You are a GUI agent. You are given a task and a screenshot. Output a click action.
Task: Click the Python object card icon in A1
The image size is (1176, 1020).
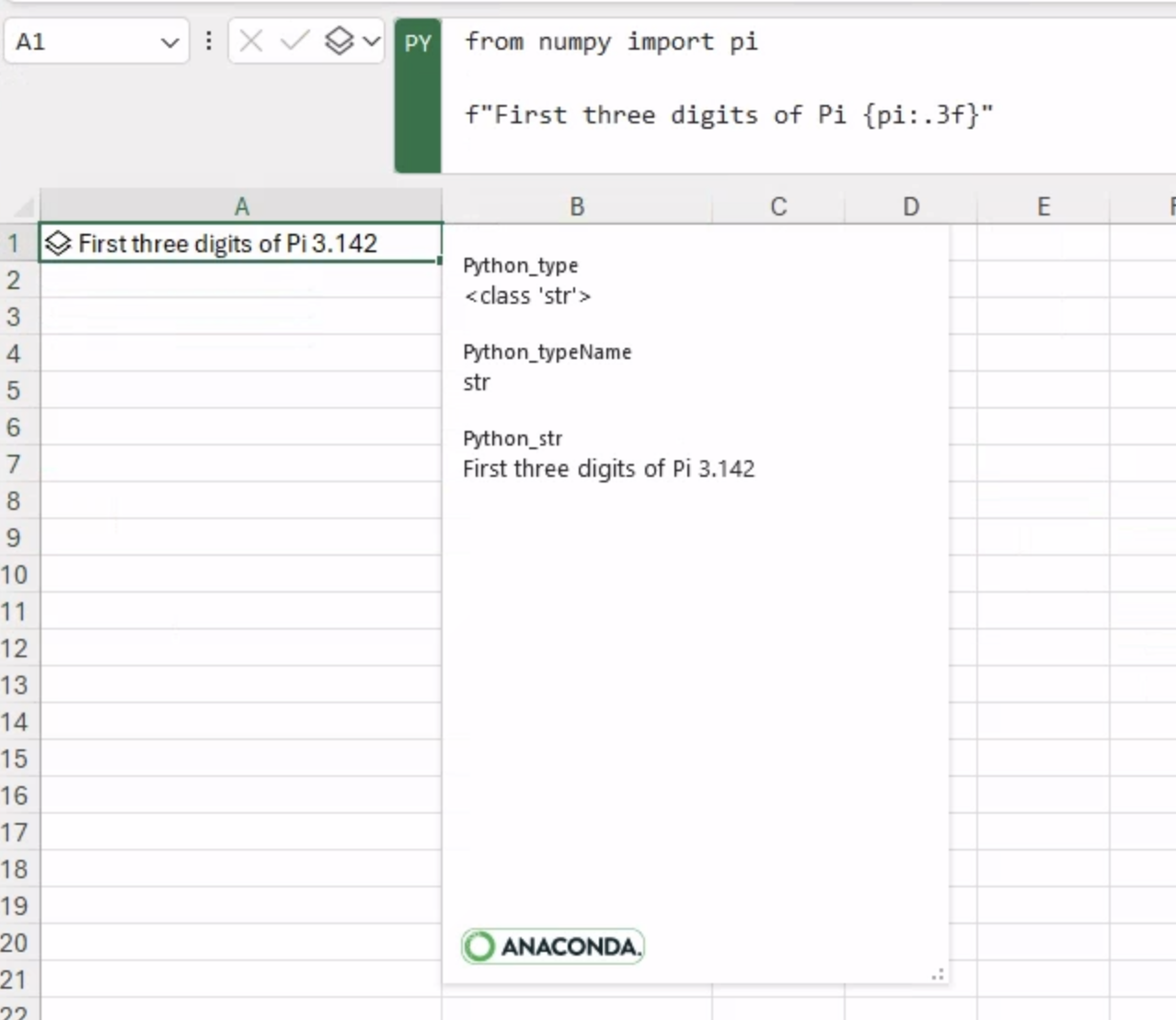pos(58,244)
